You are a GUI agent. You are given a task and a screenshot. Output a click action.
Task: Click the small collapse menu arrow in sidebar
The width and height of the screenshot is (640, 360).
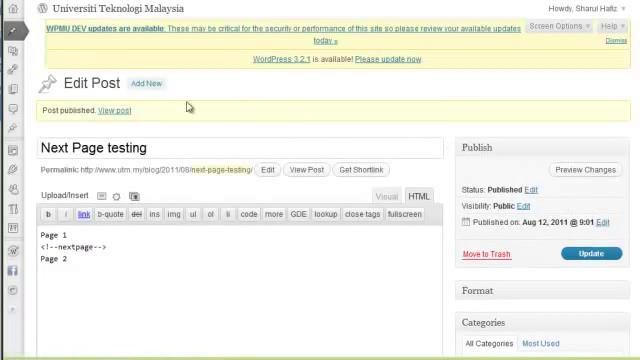click(x=13, y=310)
